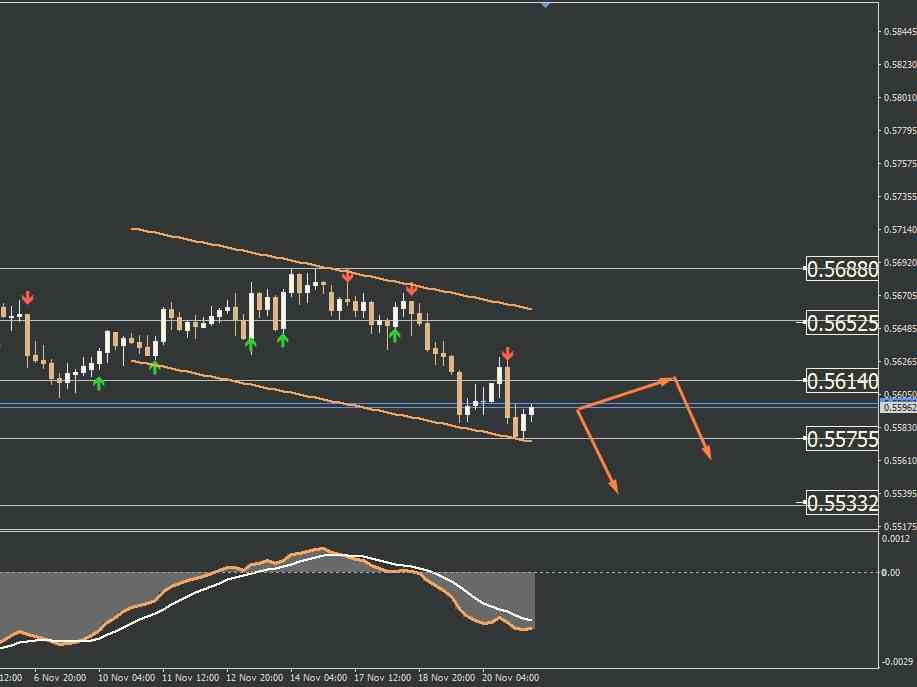Click the orange arrowhead at the 0.56140 forecast peak
This screenshot has width=917, height=687.
point(667,381)
